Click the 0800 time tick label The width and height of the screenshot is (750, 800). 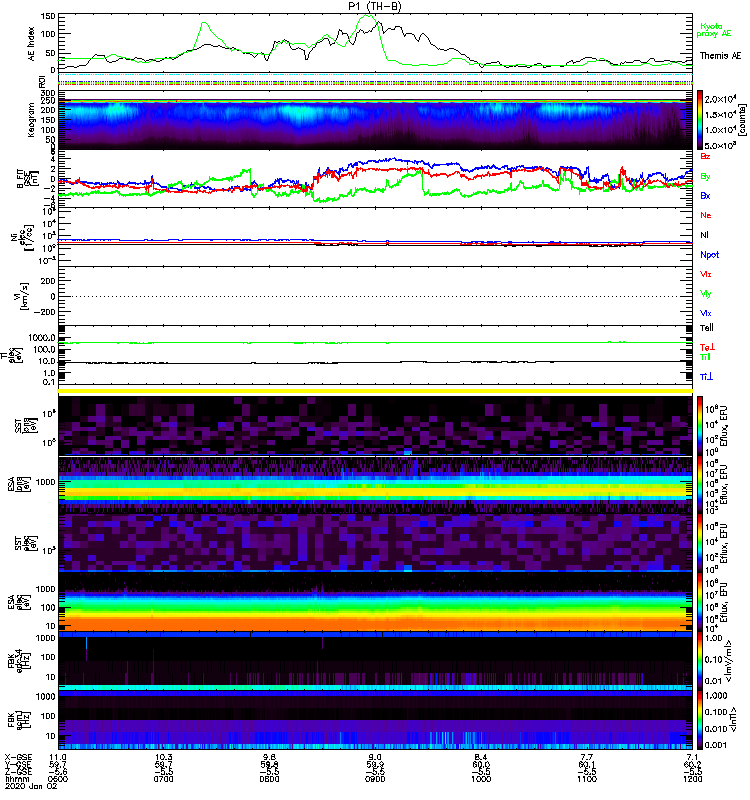tap(269, 779)
